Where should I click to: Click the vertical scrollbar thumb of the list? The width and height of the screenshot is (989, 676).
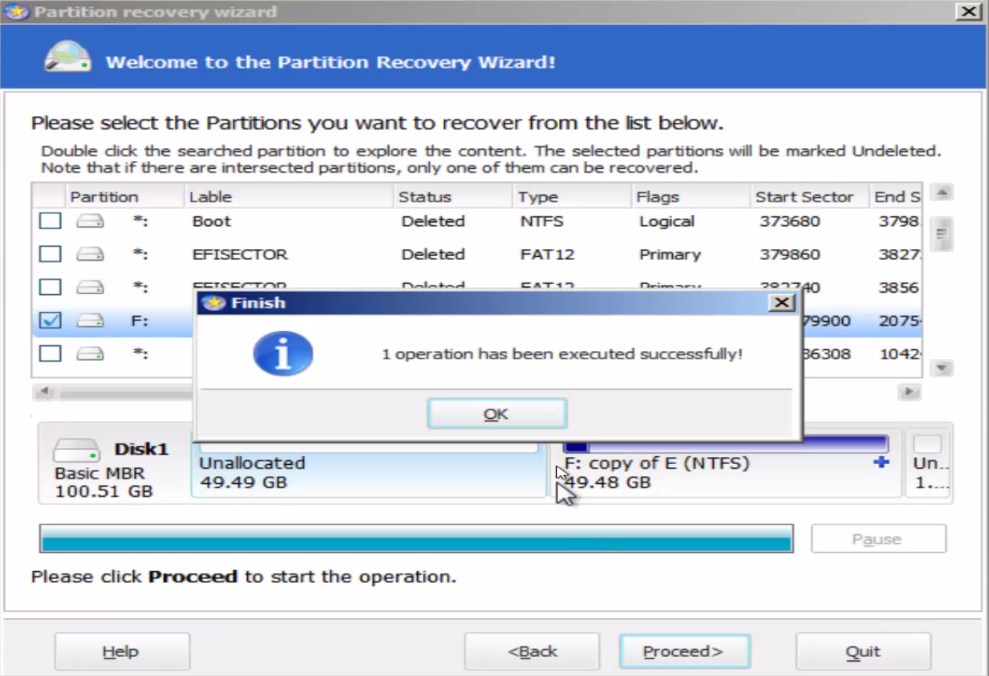pyautogui.click(x=942, y=234)
